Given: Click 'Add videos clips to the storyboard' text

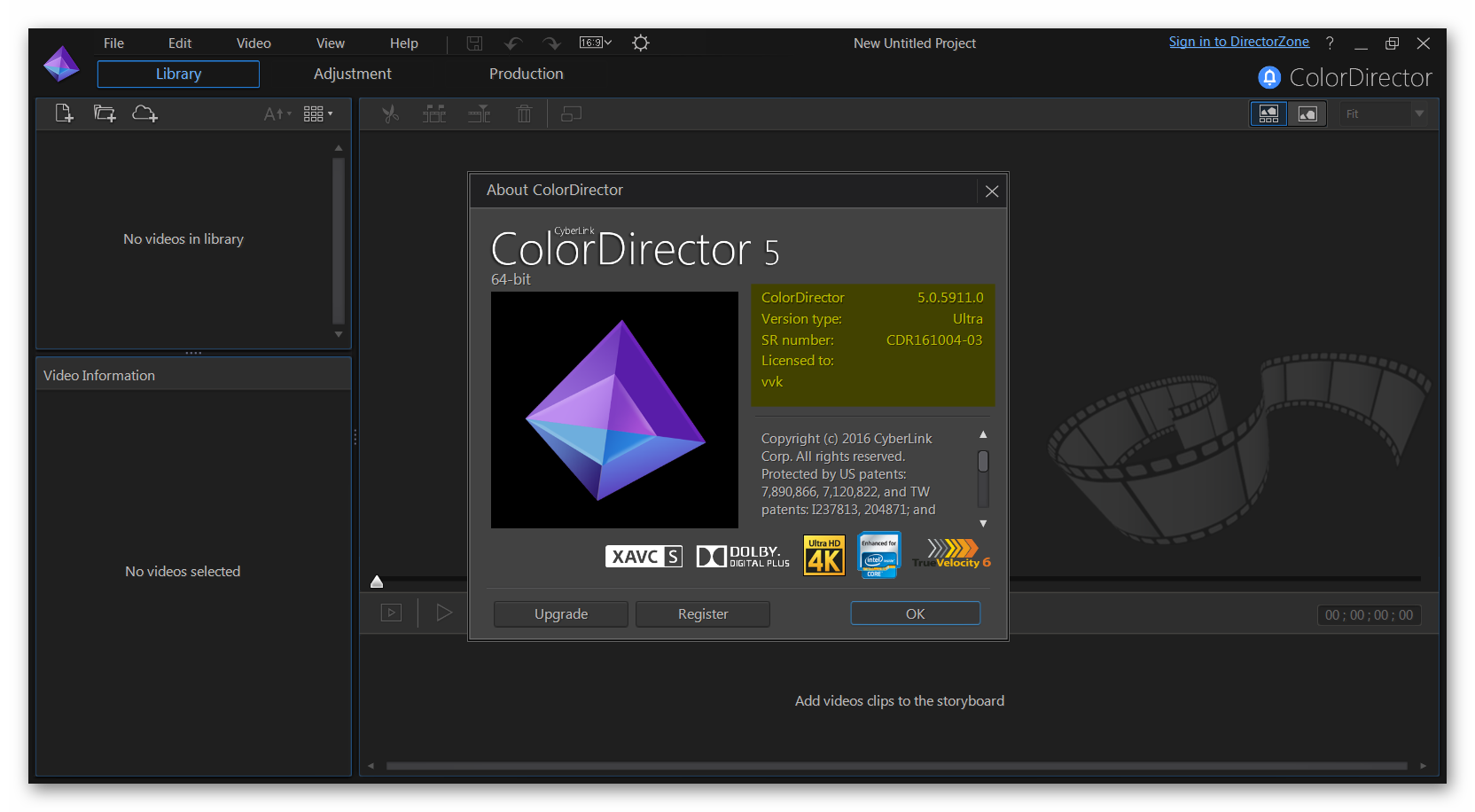Looking at the screenshot, I should click(899, 701).
